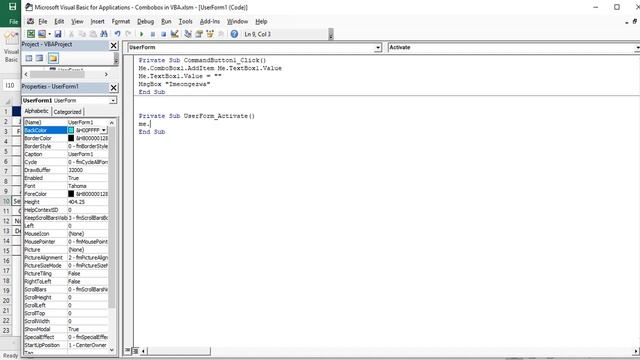Viewport: 640px width, 360px height.
Task: Click the View Code icon in Project panel
Action: pyautogui.click(x=29, y=58)
